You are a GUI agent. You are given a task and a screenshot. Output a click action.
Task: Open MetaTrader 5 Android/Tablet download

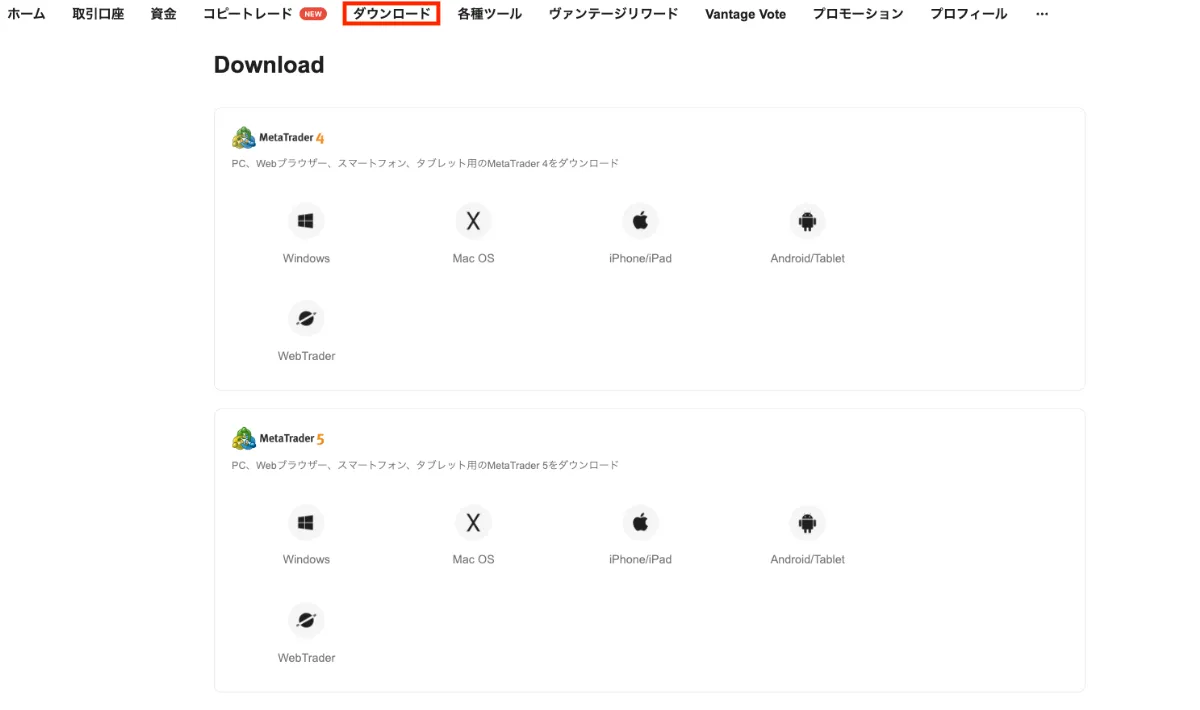click(x=807, y=522)
